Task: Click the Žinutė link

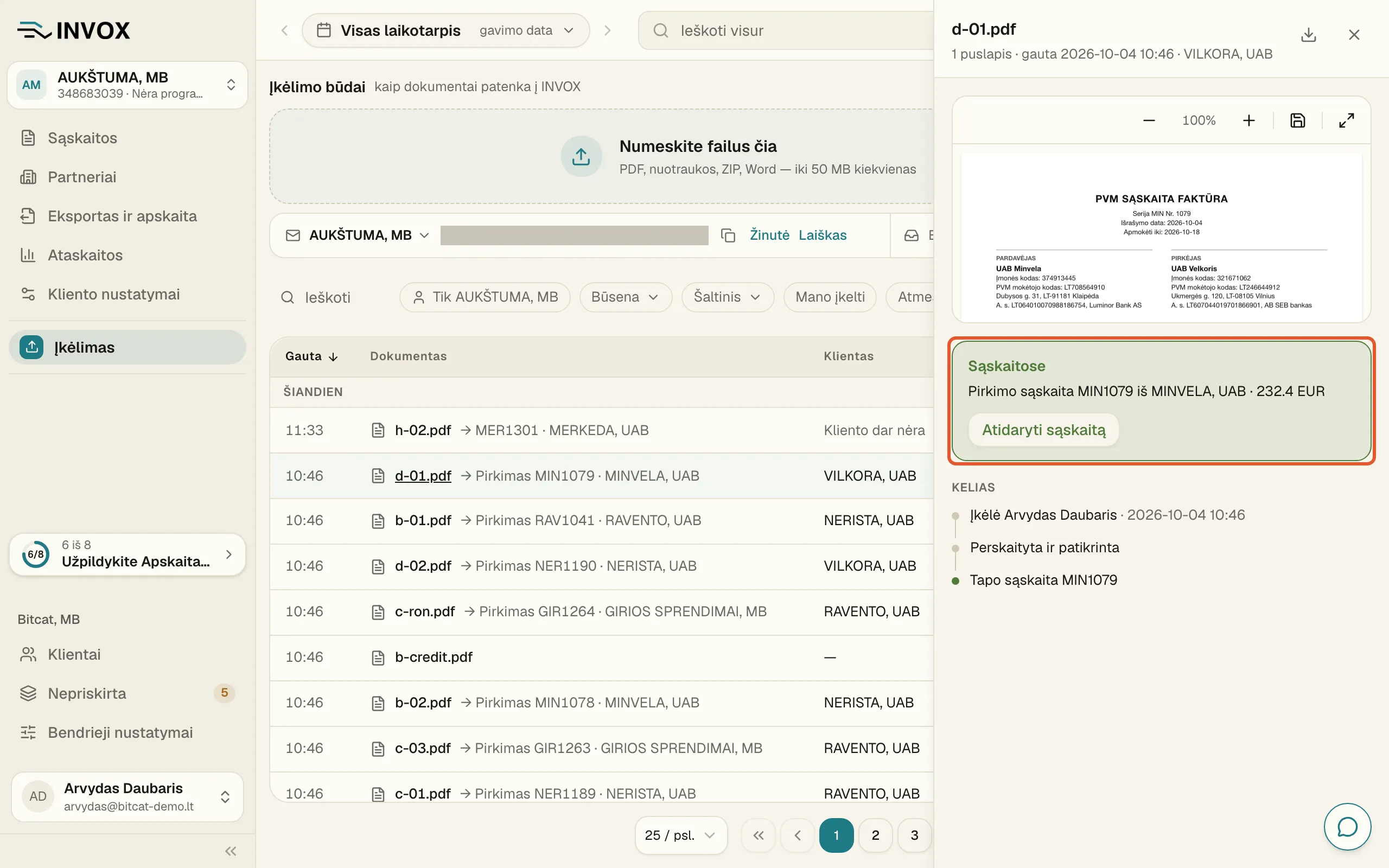Action: [x=769, y=235]
